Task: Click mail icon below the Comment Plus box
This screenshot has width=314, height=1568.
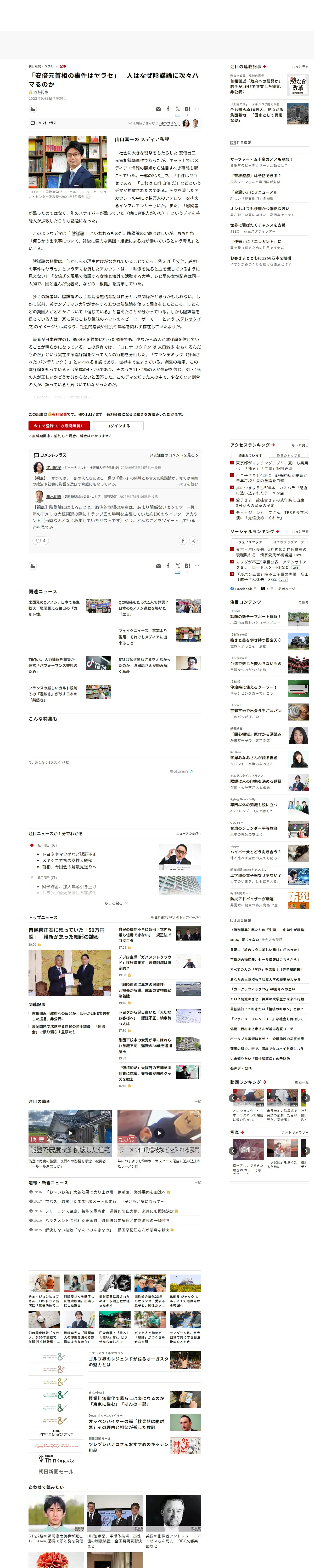Action: click(x=159, y=566)
